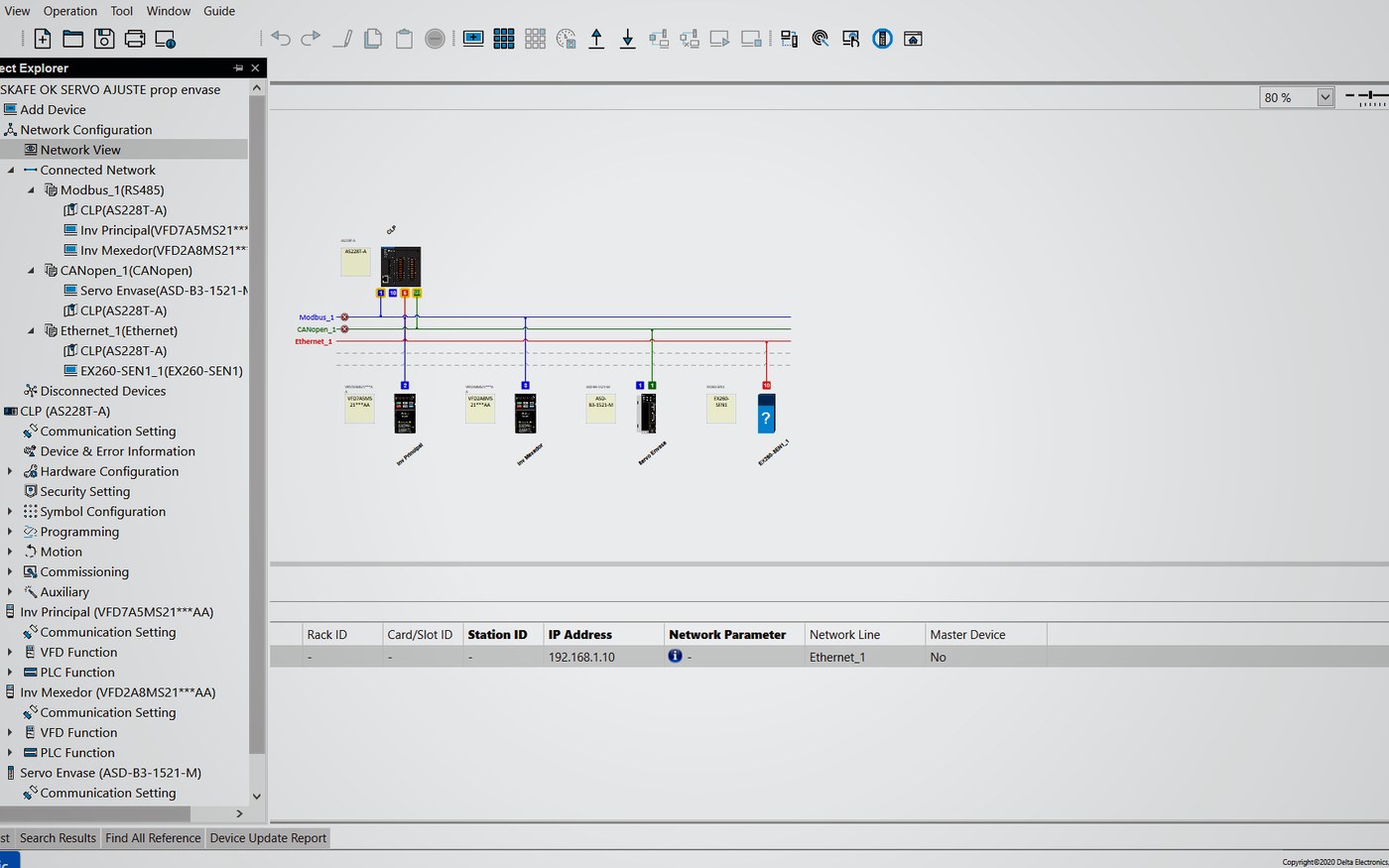Switch to the Search Results tab

[x=58, y=838]
